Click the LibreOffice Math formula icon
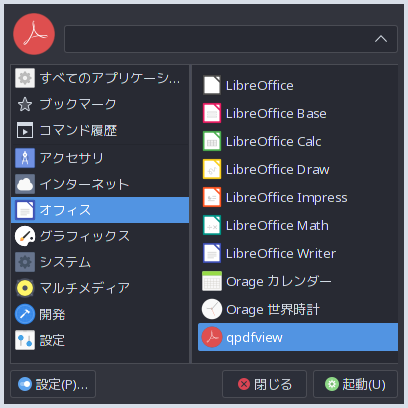 (212, 225)
